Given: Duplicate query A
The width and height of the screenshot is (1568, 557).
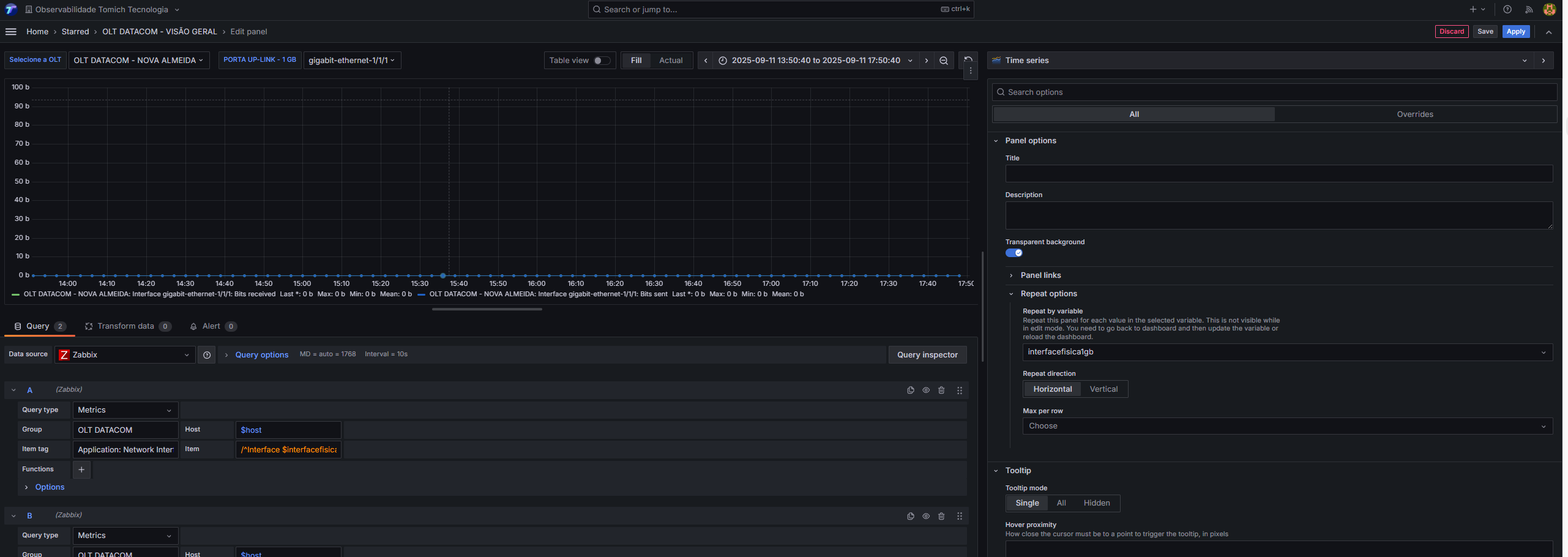Looking at the screenshot, I should (911, 391).
